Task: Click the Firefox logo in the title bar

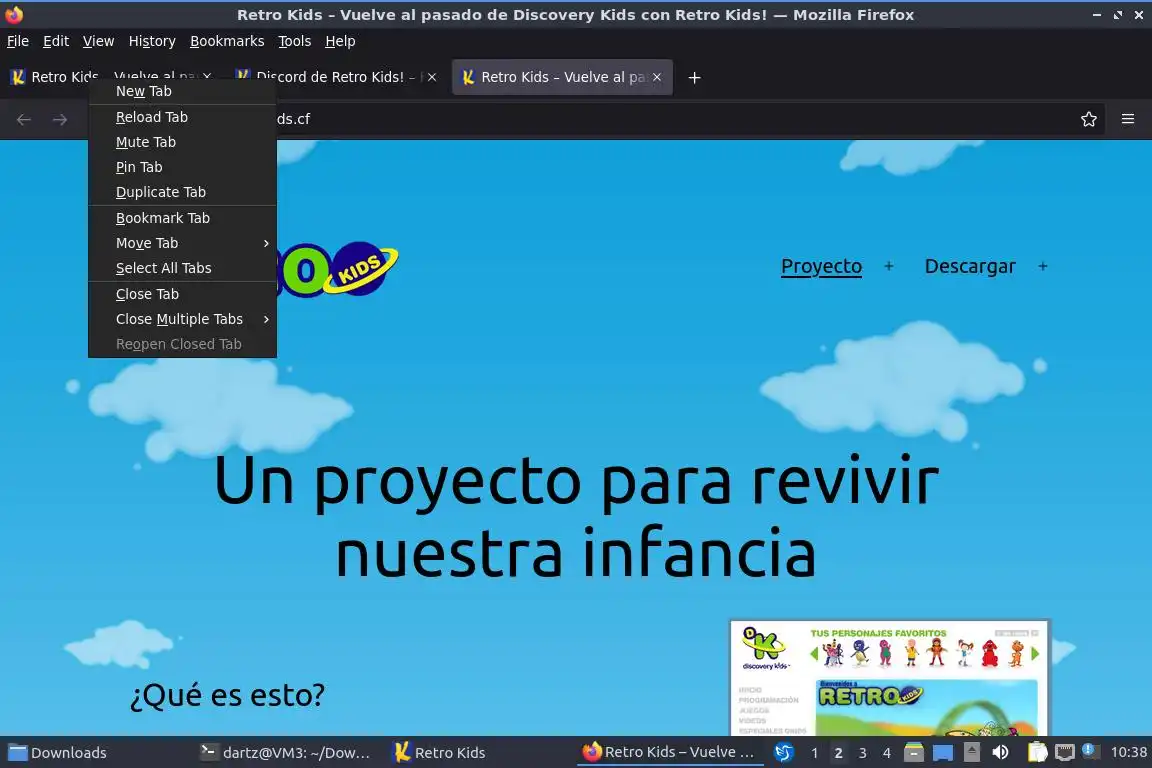Action: [14, 14]
